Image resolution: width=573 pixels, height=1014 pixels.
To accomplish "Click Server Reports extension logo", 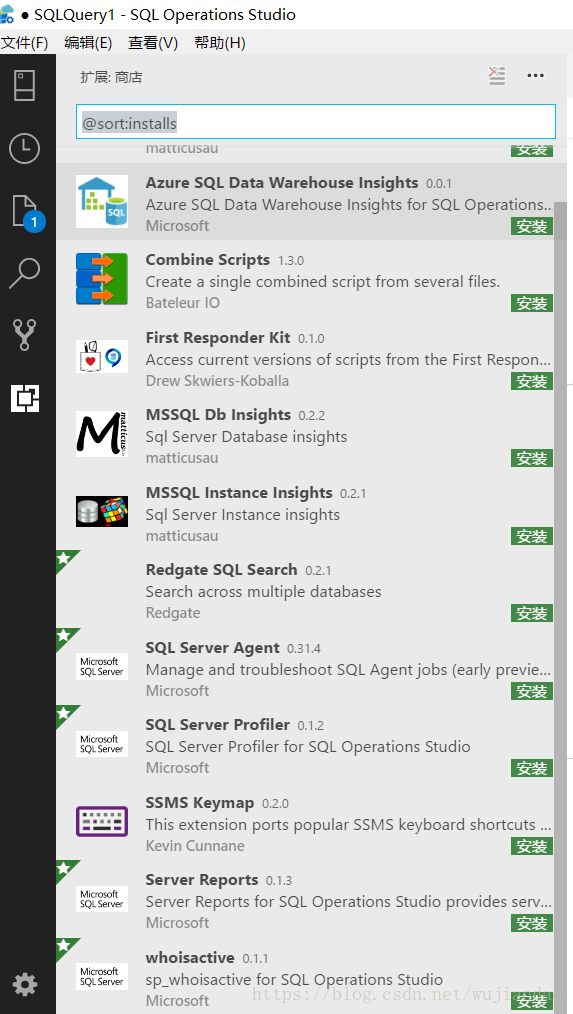I will click(x=102, y=899).
